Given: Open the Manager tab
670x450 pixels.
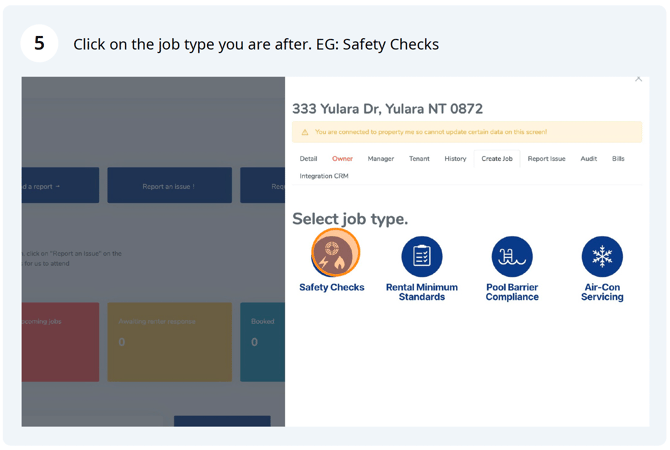Looking at the screenshot, I should coord(380,159).
